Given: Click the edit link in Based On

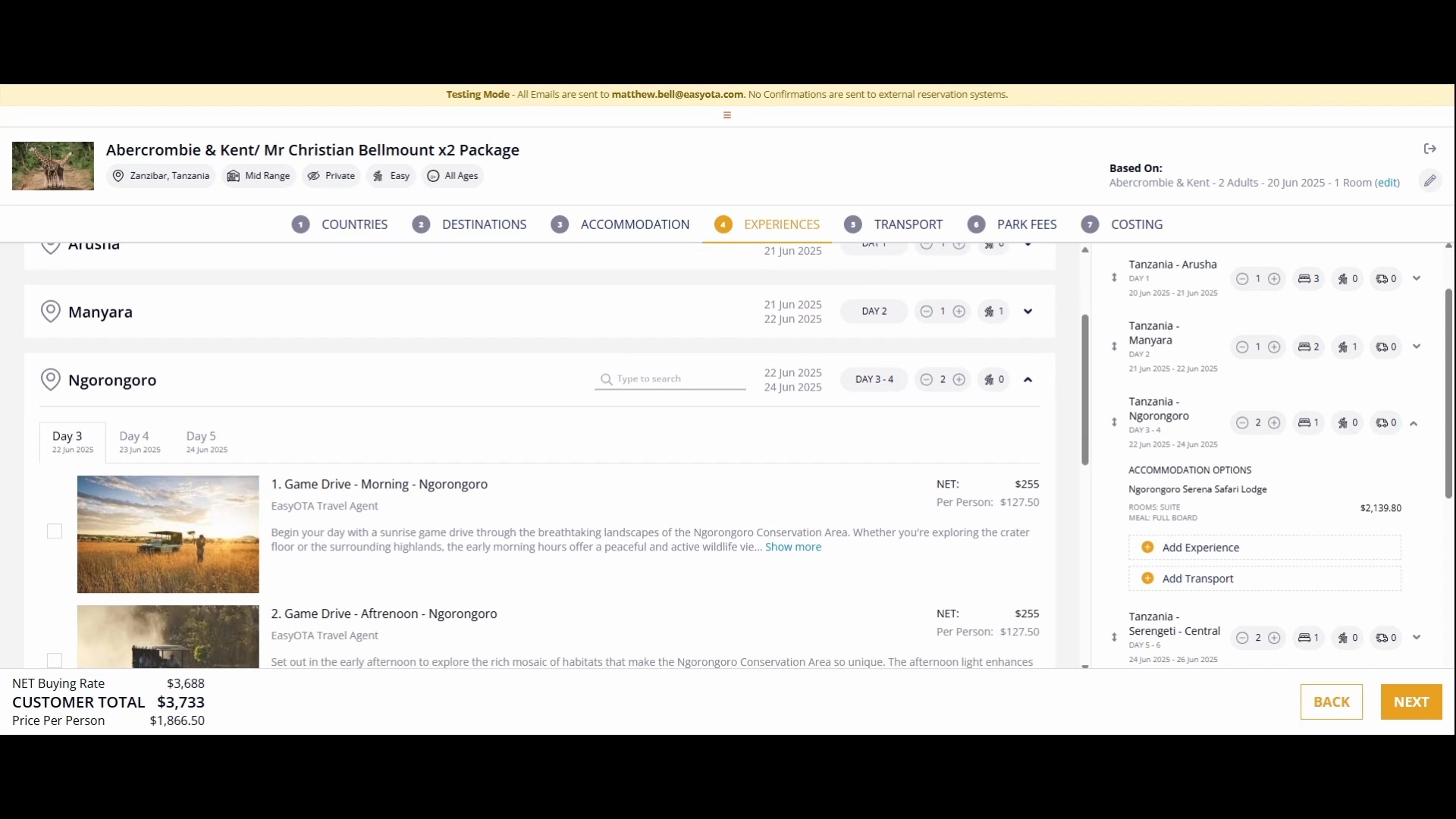Looking at the screenshot, I should pos(1388,183).
